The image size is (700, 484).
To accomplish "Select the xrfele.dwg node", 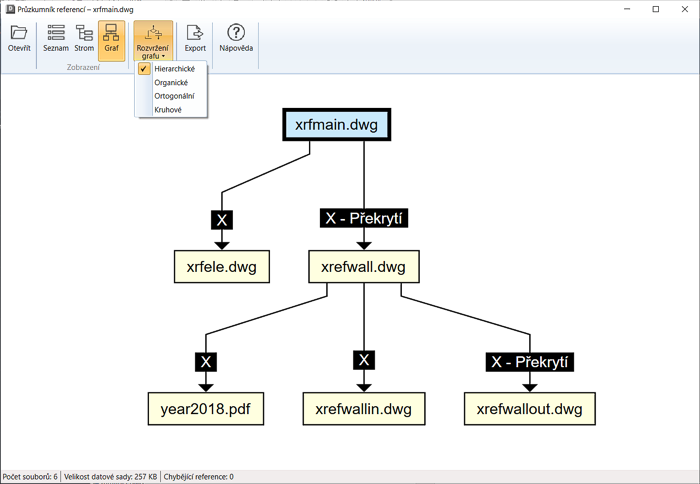I will coord(221,267).
